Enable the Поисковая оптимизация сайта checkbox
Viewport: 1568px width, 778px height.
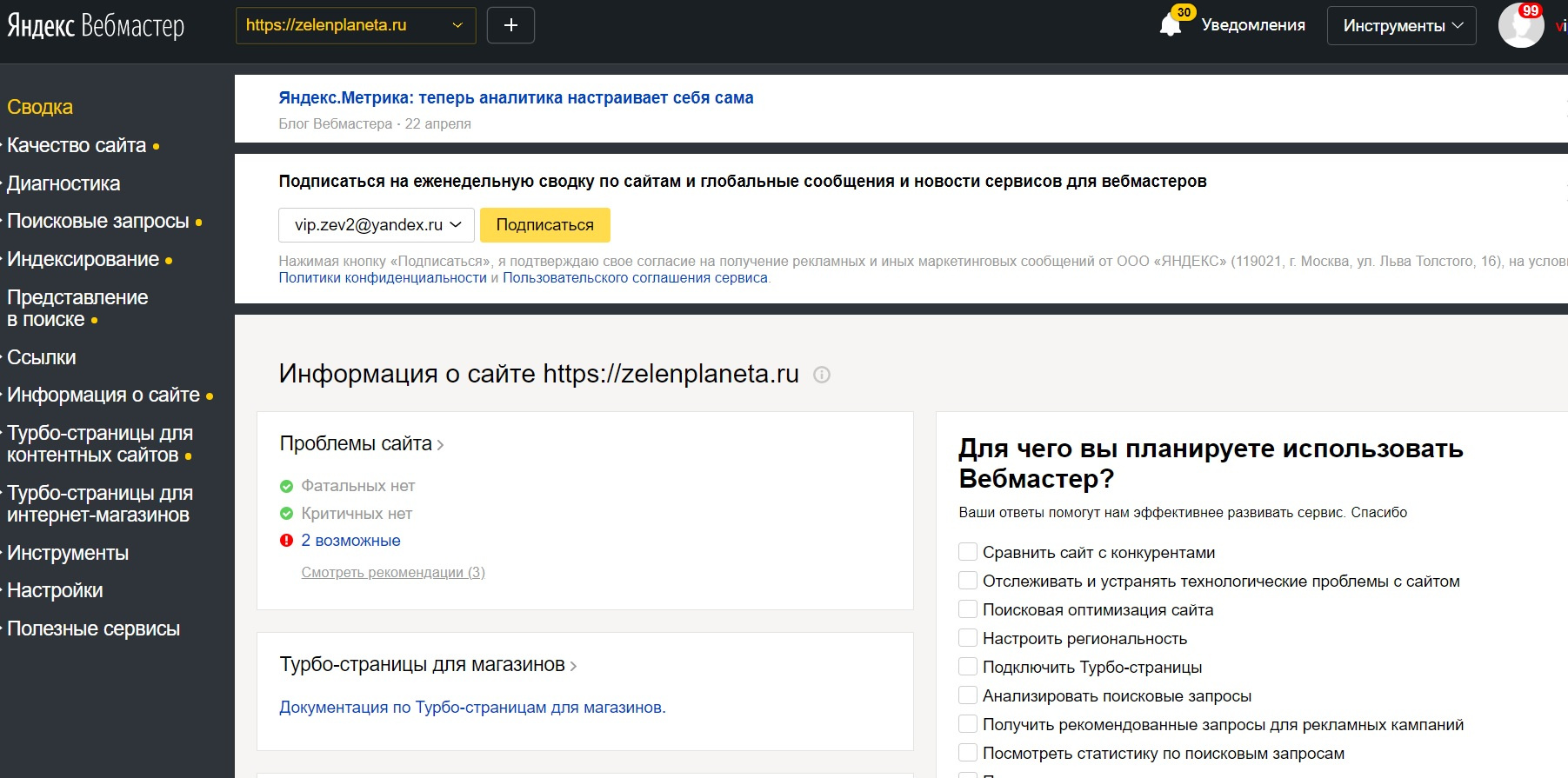coord(967,609)
